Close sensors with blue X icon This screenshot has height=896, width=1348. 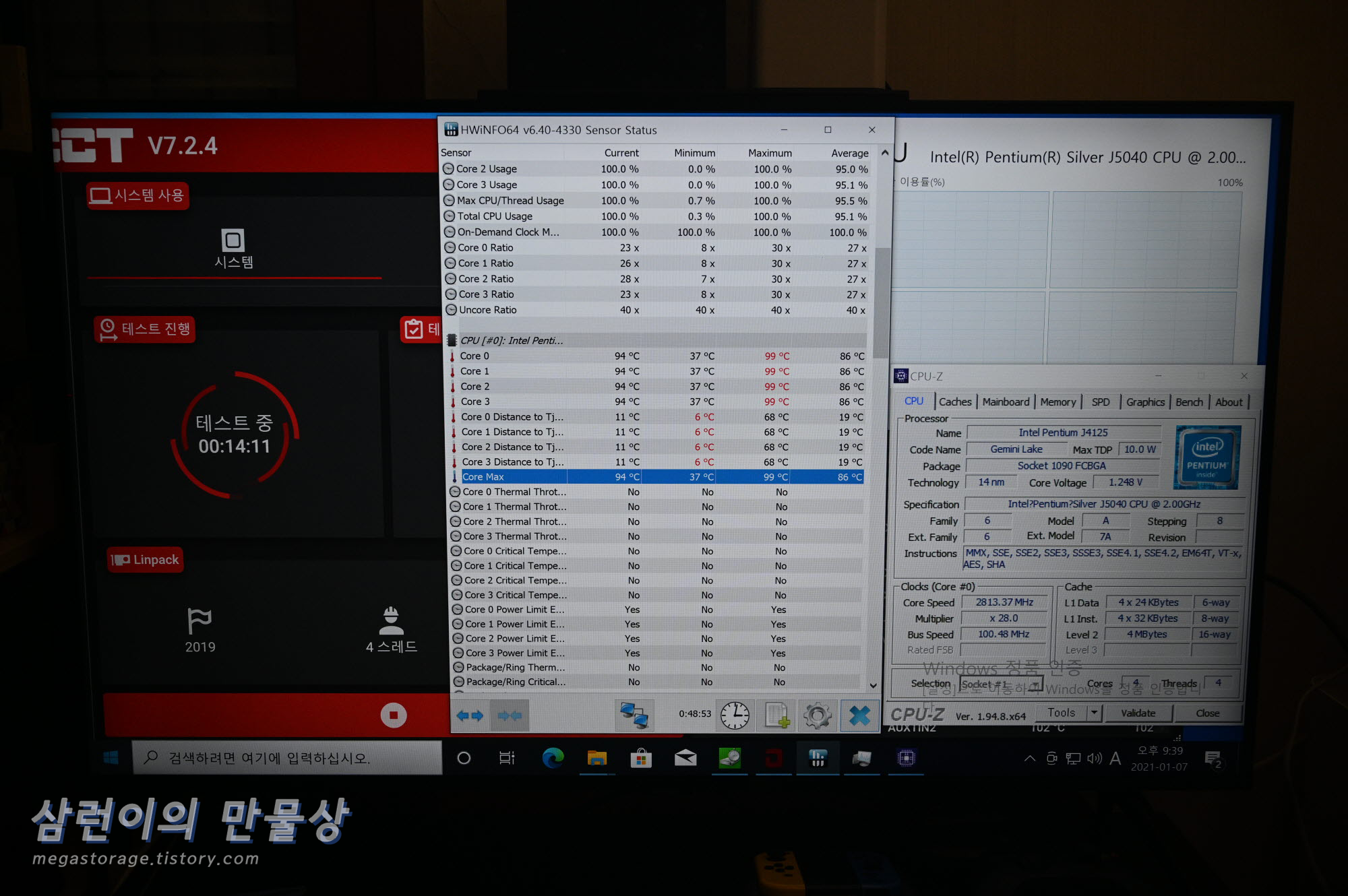[x=859, y=715]
